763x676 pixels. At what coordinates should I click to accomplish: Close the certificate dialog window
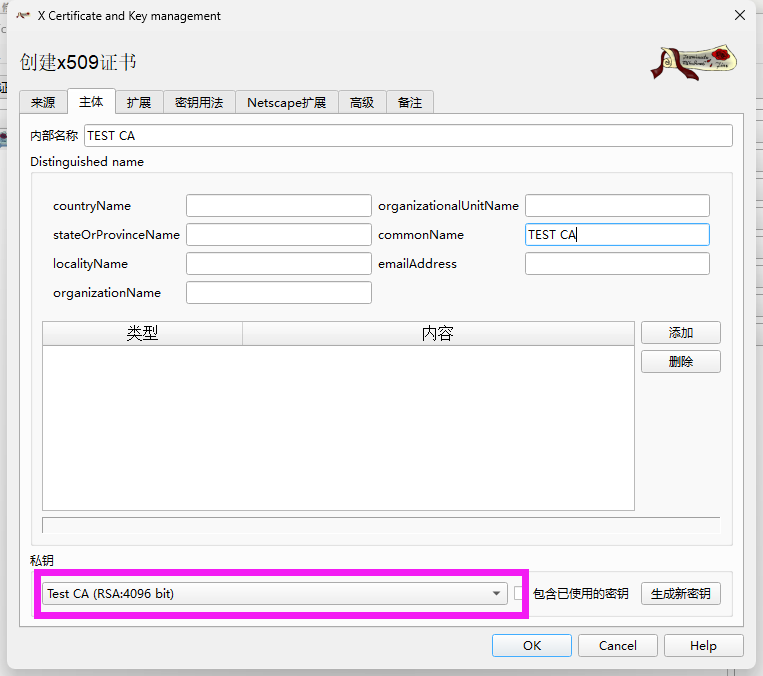click(739, 16)
